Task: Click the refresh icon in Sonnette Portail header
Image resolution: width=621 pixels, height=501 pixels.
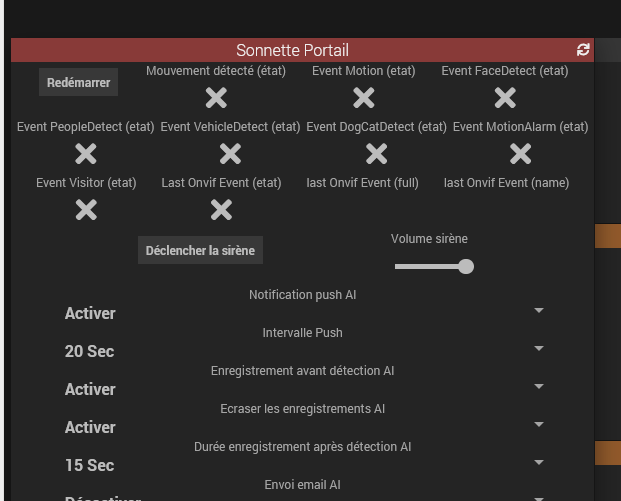Action: click(584, 50)
